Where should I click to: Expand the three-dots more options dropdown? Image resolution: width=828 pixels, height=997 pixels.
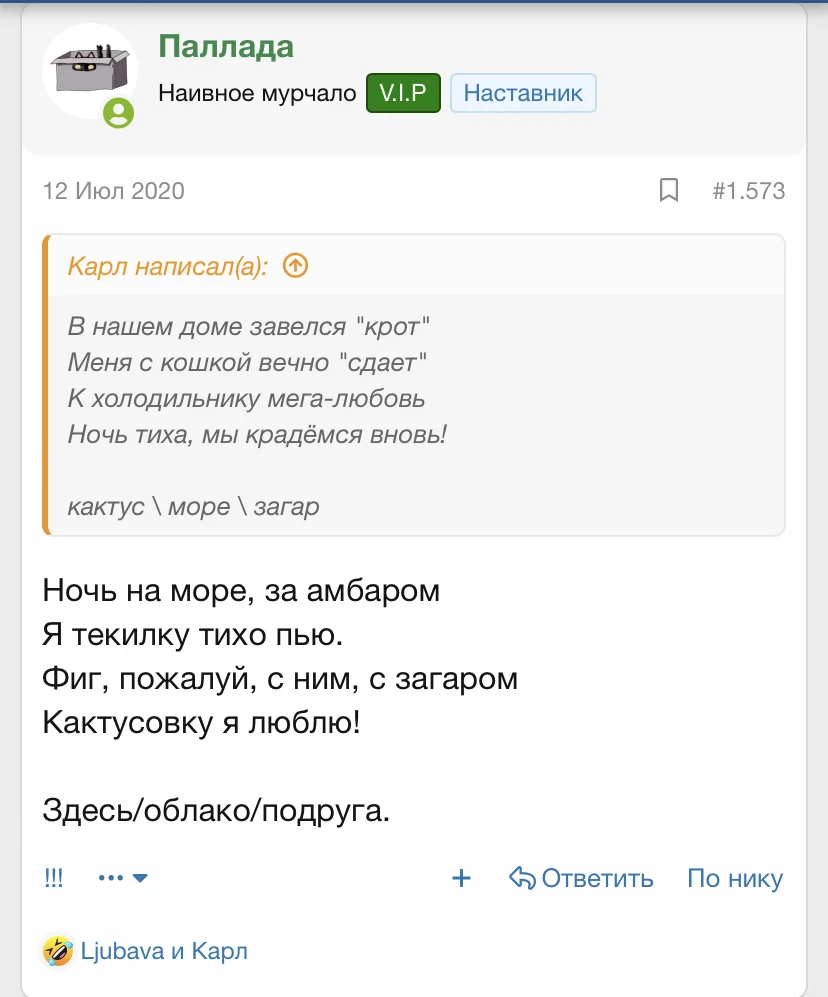[x=123, y=879]
